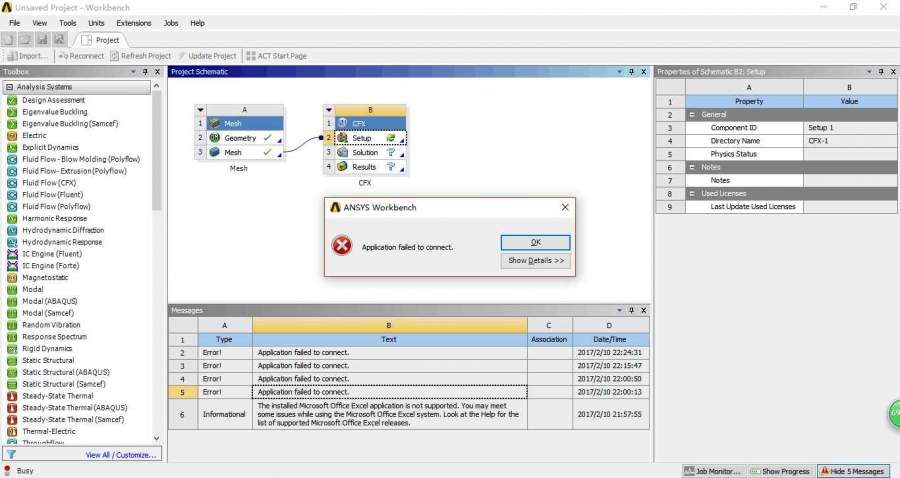900x478 pixels.
Task: Open the Toolbox panel options dropdown
Action: (x=133, y=72)
